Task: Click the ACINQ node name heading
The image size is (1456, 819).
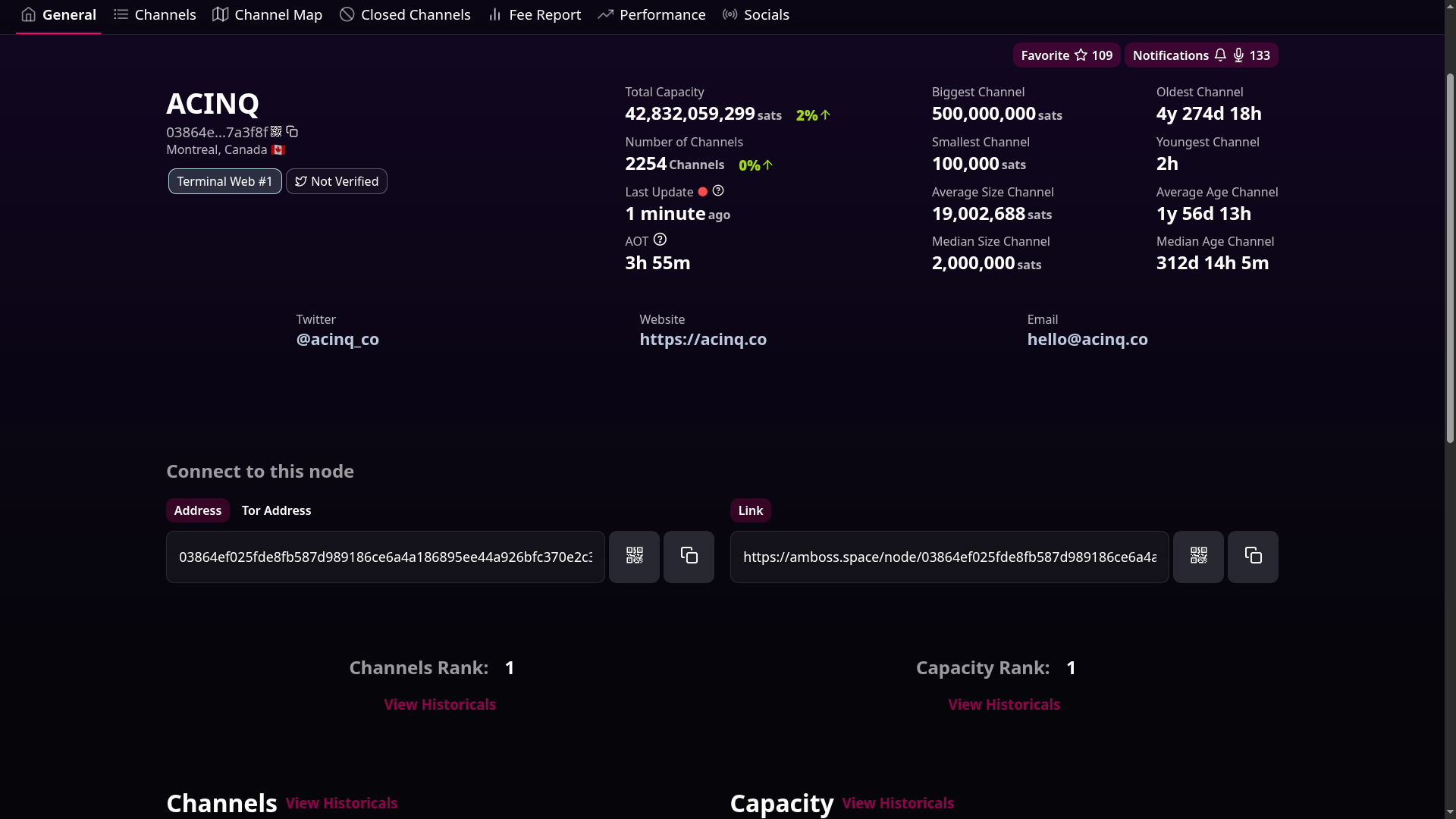Action: pyautogui.click(x=212, y=103)
